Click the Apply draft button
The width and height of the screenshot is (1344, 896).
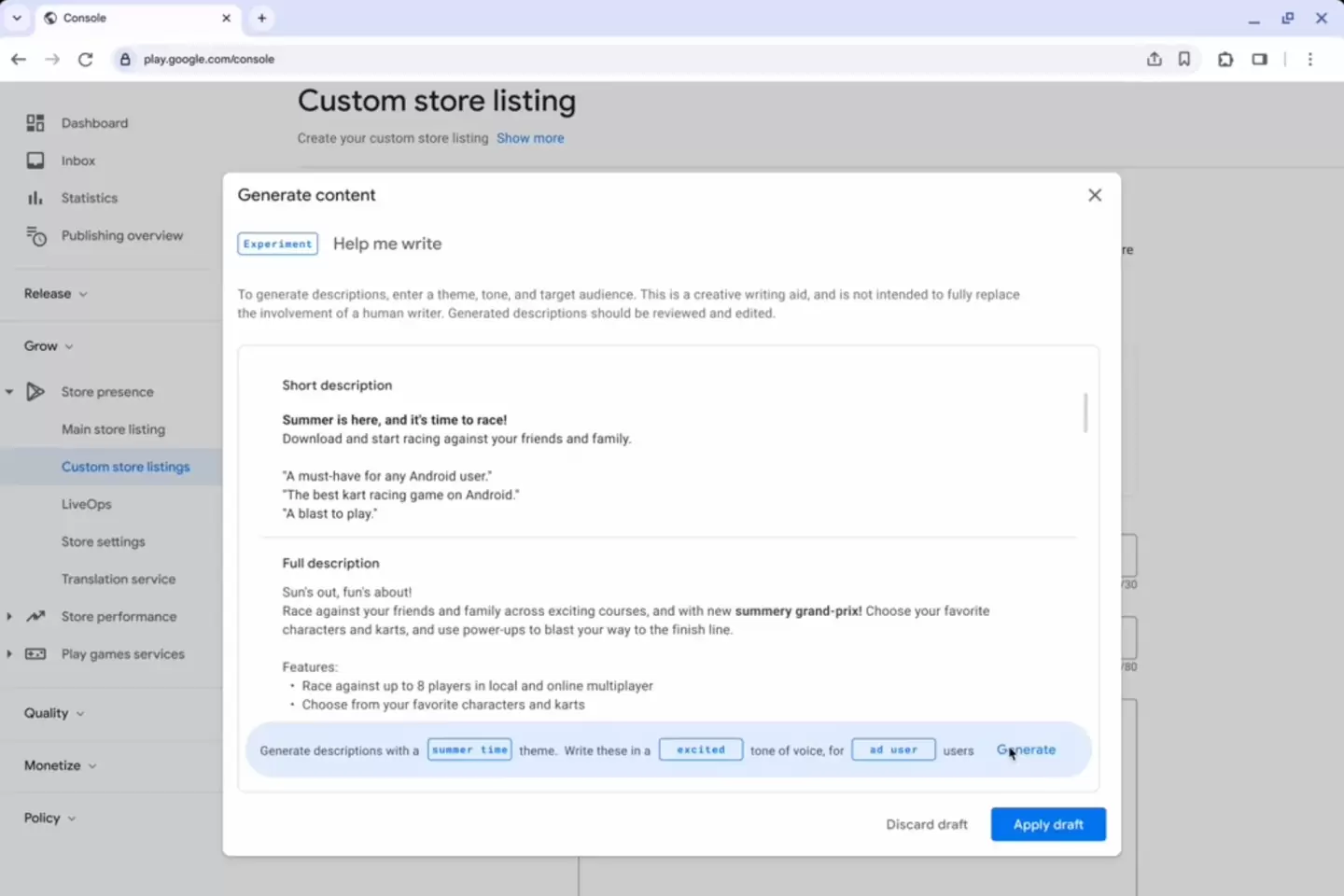point(1048,824)
